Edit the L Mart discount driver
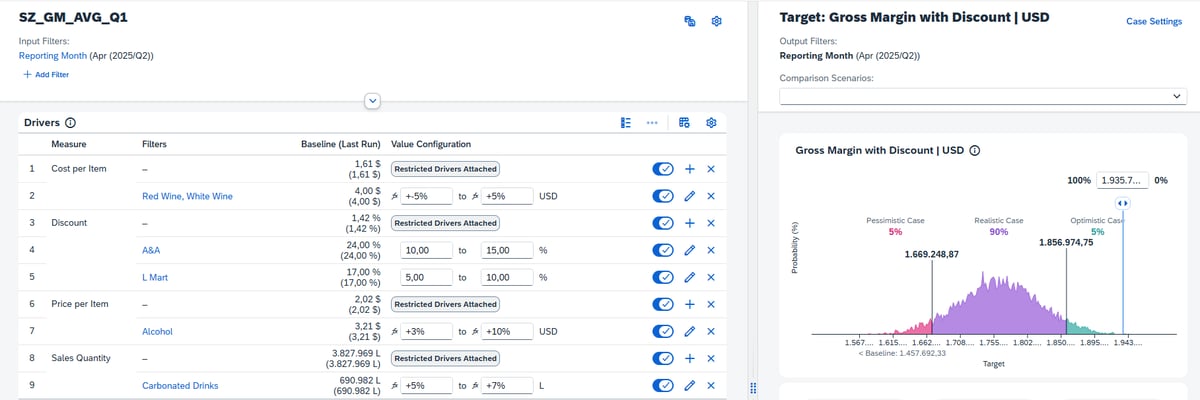The image size is (1200, 400). point(690,277)
